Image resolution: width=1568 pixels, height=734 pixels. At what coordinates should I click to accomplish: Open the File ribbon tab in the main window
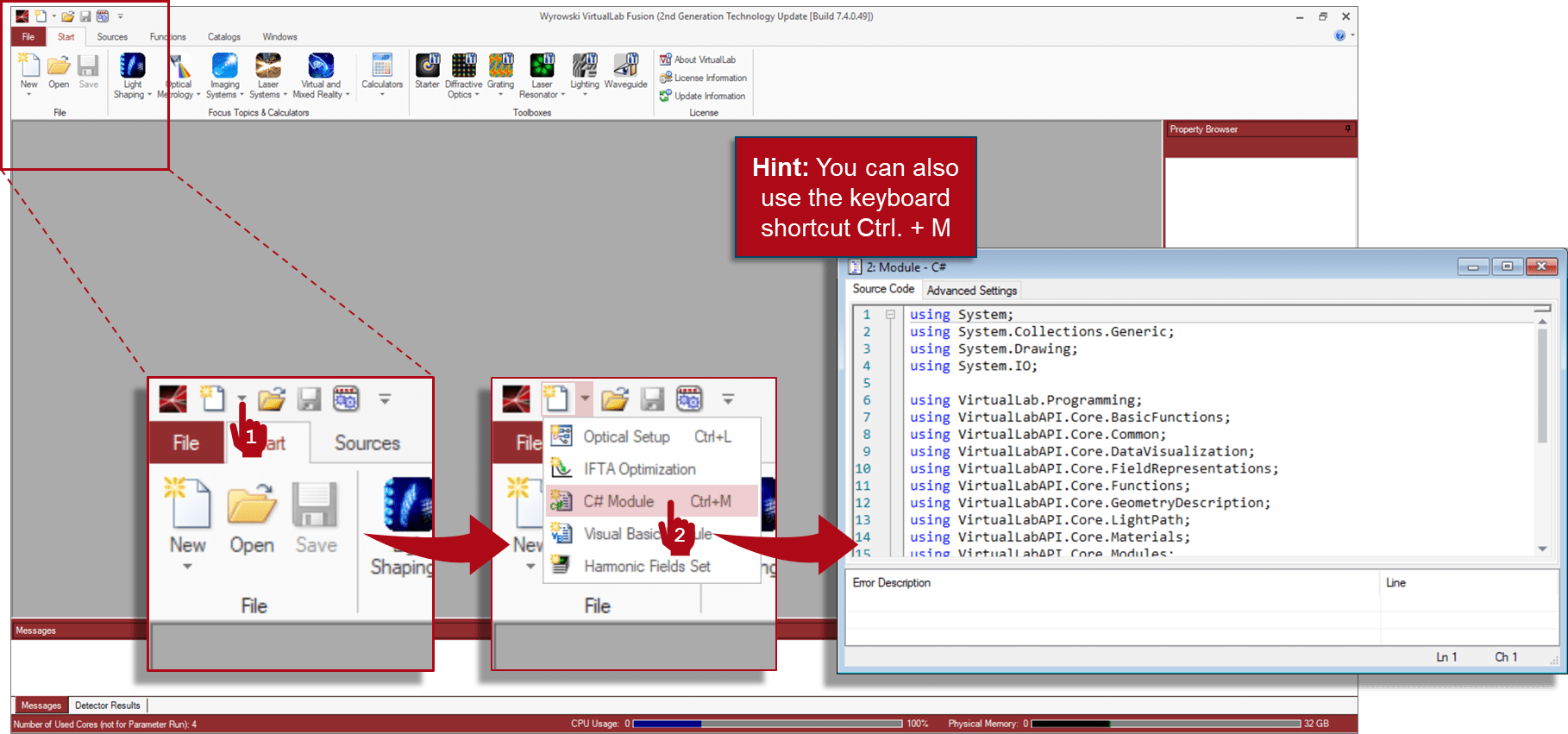pos(28,37)
